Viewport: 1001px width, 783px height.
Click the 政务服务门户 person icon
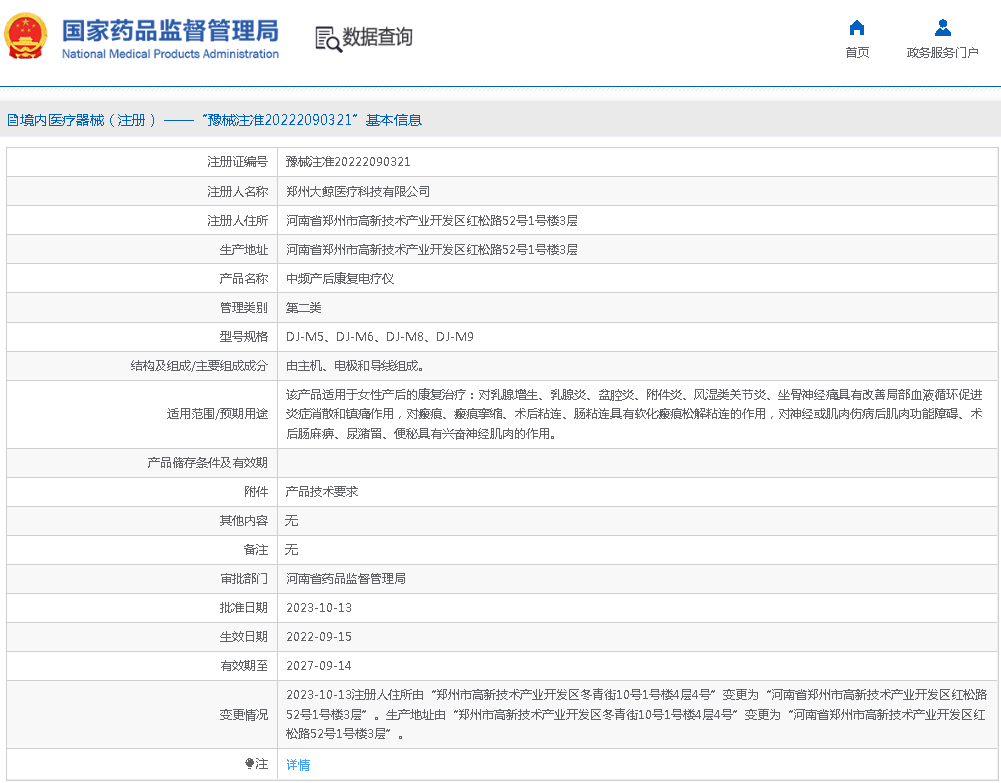pyautogui.click(x=942, y=28)
